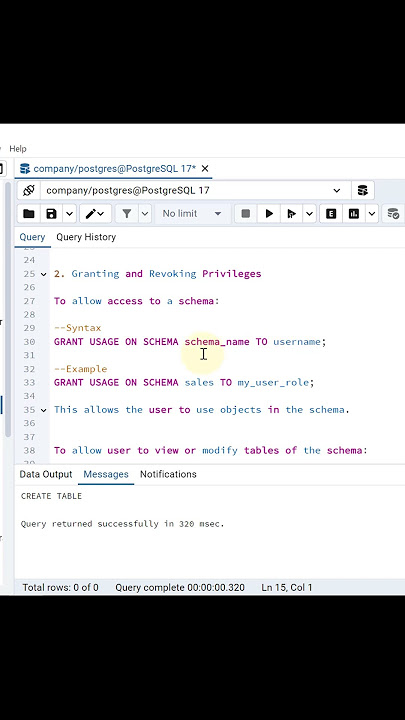Expand the No limit rows dropdown
The height and width of the screenshot is (720, 405).
191,214
